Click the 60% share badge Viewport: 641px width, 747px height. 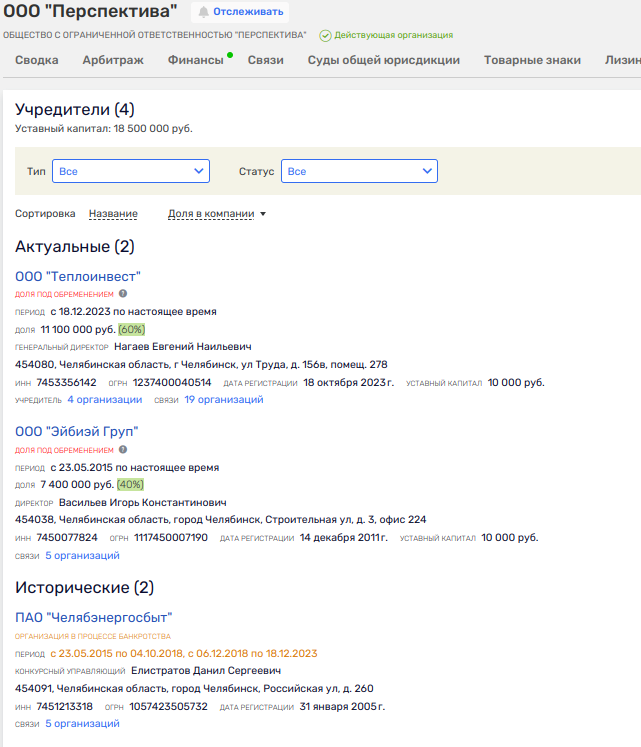(132, 329)
